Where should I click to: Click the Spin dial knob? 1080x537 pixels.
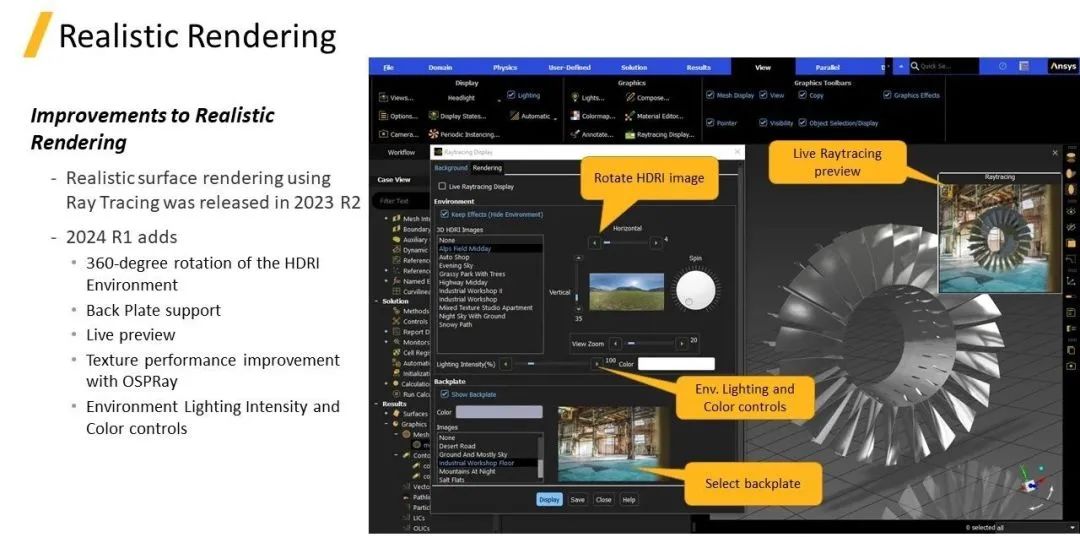[x=694, y=292]
